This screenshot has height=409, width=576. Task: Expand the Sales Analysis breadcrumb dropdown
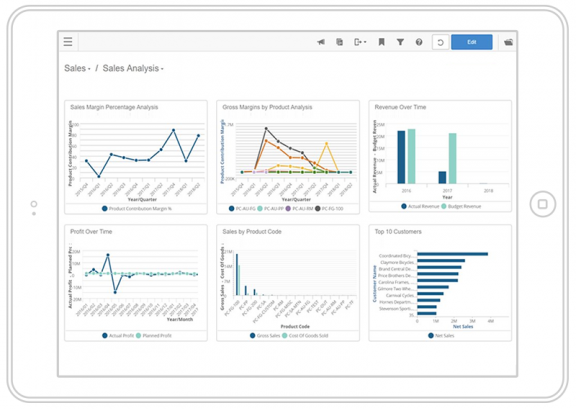[x=133, y=68]
